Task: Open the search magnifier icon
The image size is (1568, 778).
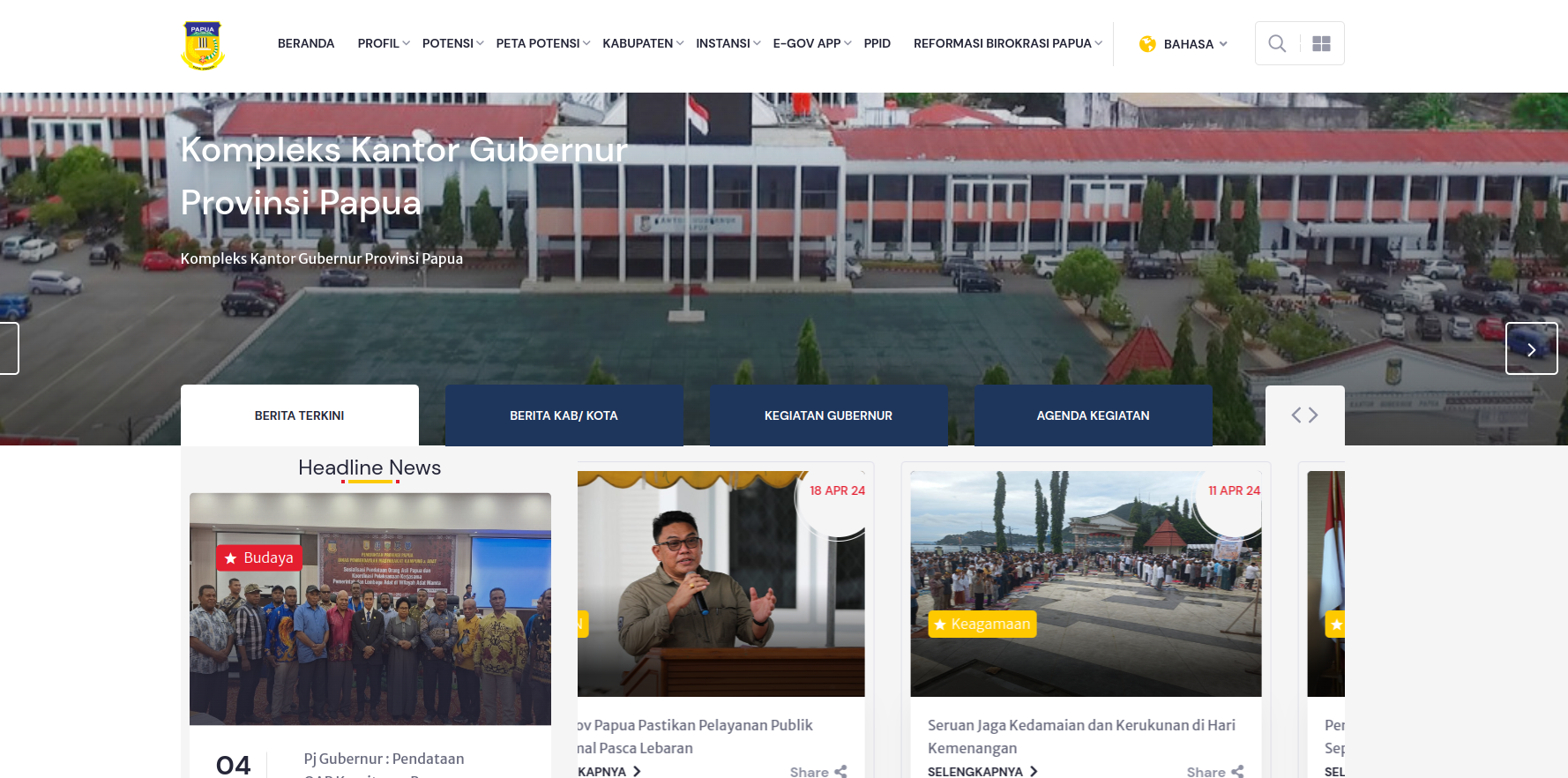Action: point(1277,43)
